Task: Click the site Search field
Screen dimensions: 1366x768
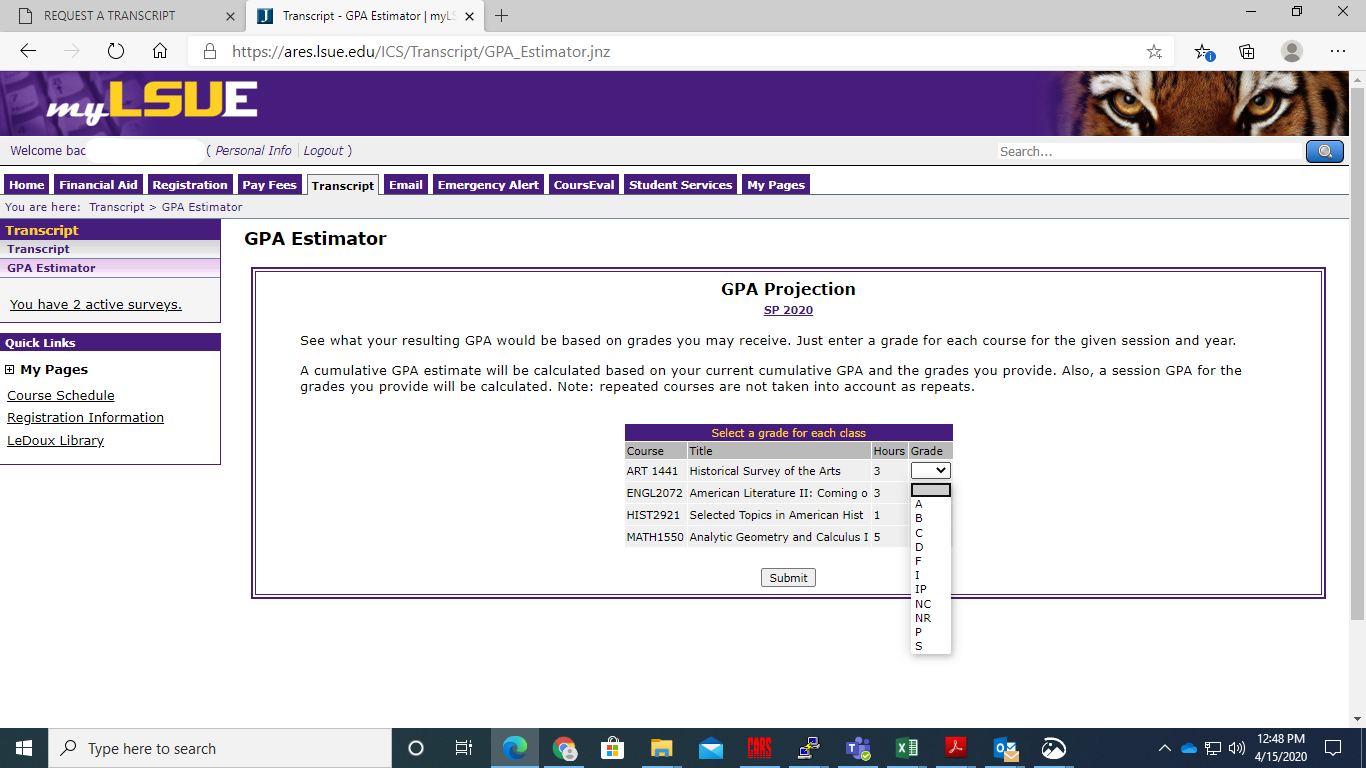Action: click(1150, 152)
